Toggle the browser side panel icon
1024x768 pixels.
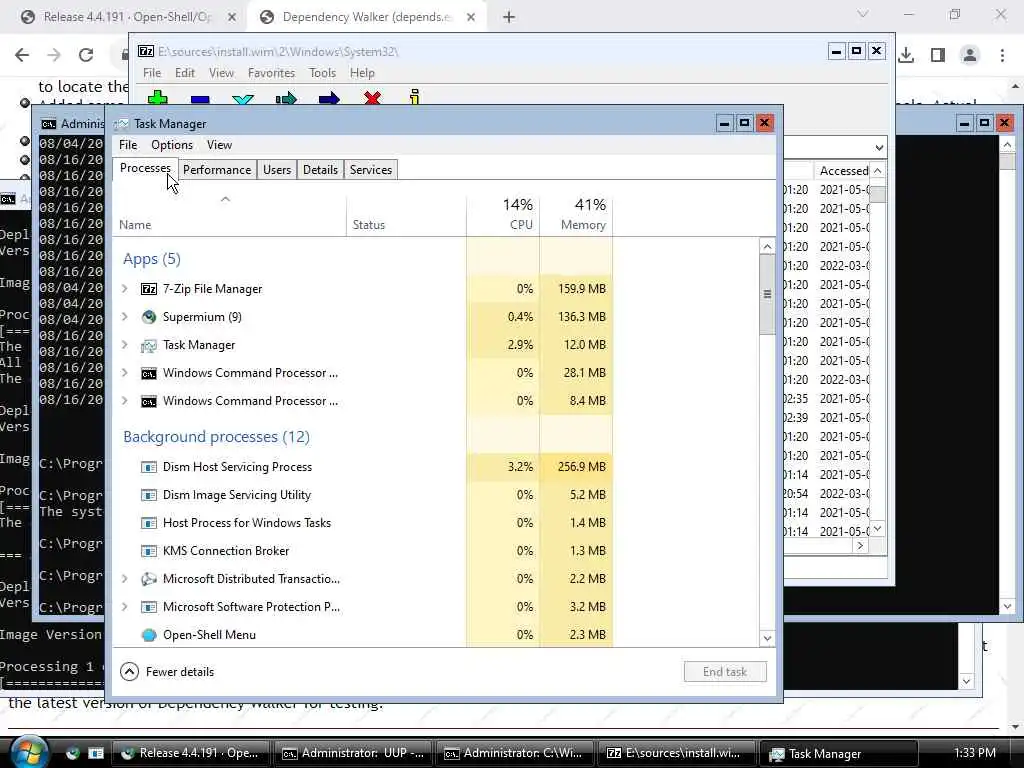(938, 55)
